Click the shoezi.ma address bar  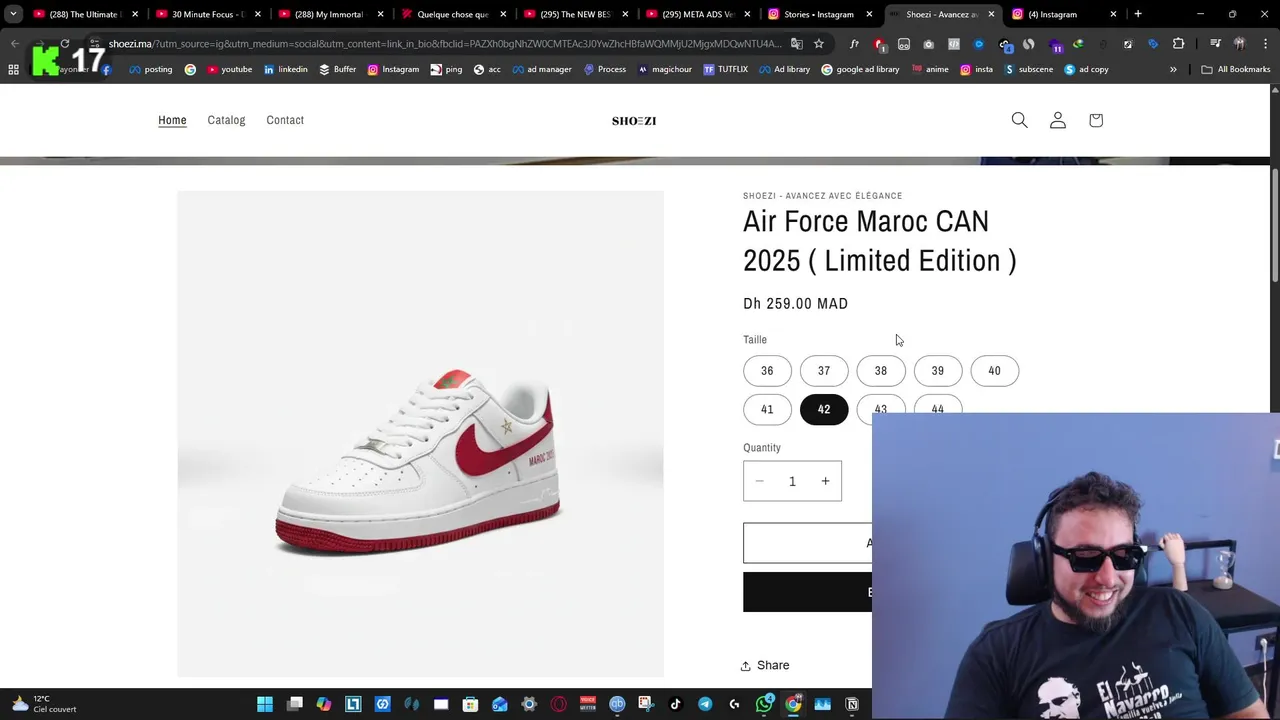[445, 44]
